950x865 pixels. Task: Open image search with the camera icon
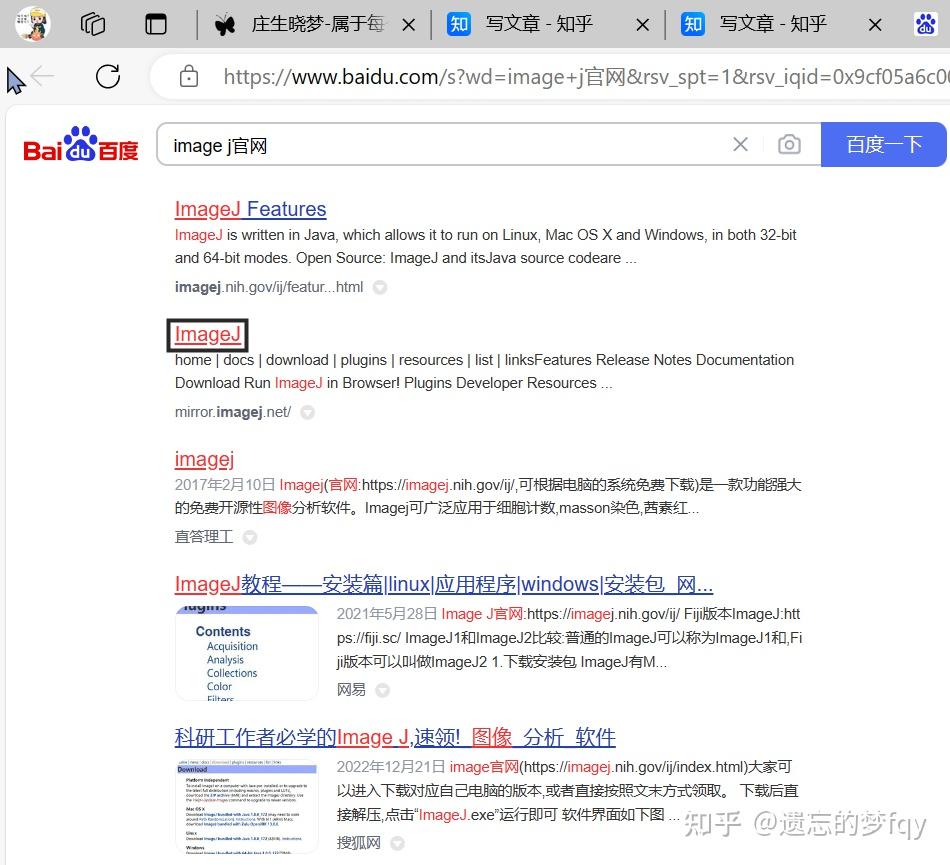click(789, 144)
